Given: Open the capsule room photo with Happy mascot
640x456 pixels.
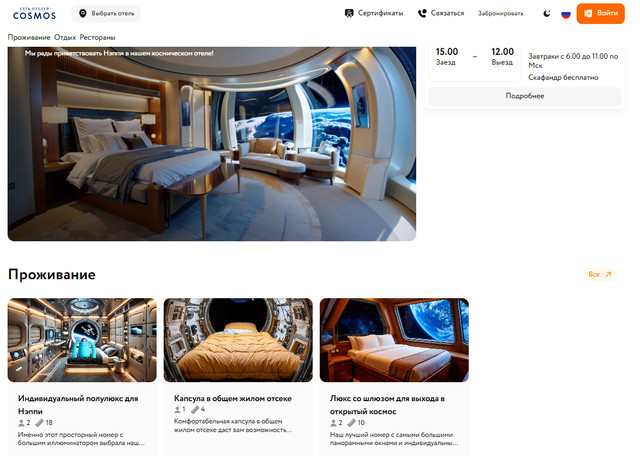Looking at the screenshot, I should point(82,340).
